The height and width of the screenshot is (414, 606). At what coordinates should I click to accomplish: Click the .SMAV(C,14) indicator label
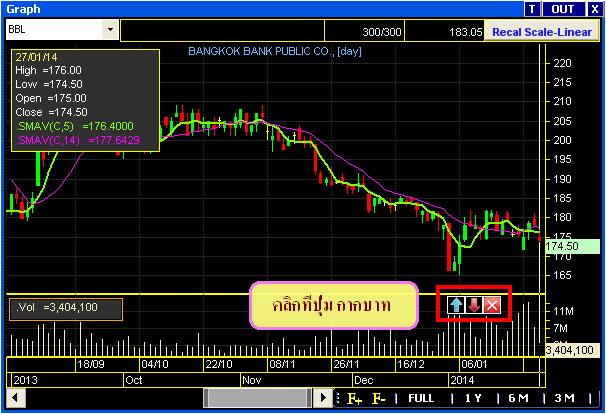point(77,140)
